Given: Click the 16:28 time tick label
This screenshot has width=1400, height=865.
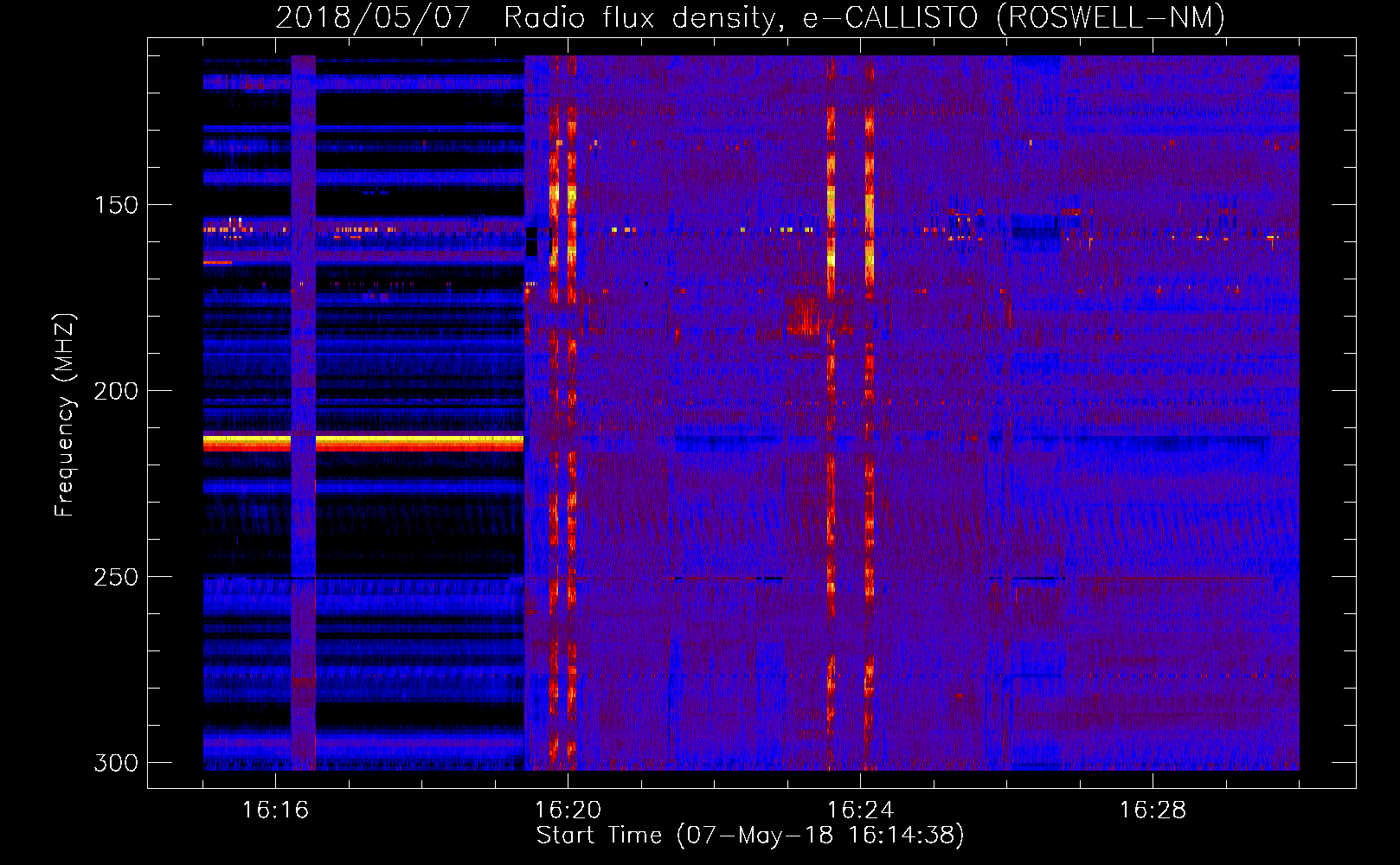Looking at the screenshot, I should click(x=1153, y=811).
